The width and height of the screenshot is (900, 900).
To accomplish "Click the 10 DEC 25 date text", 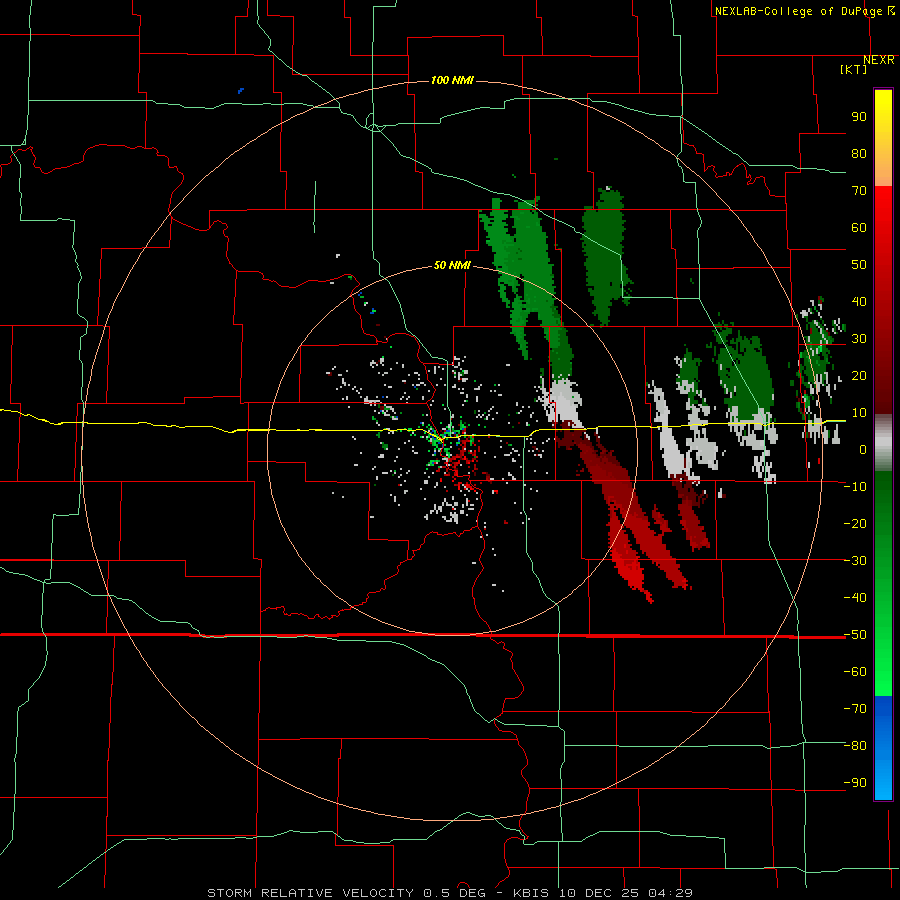I will [x=599, y=893].
